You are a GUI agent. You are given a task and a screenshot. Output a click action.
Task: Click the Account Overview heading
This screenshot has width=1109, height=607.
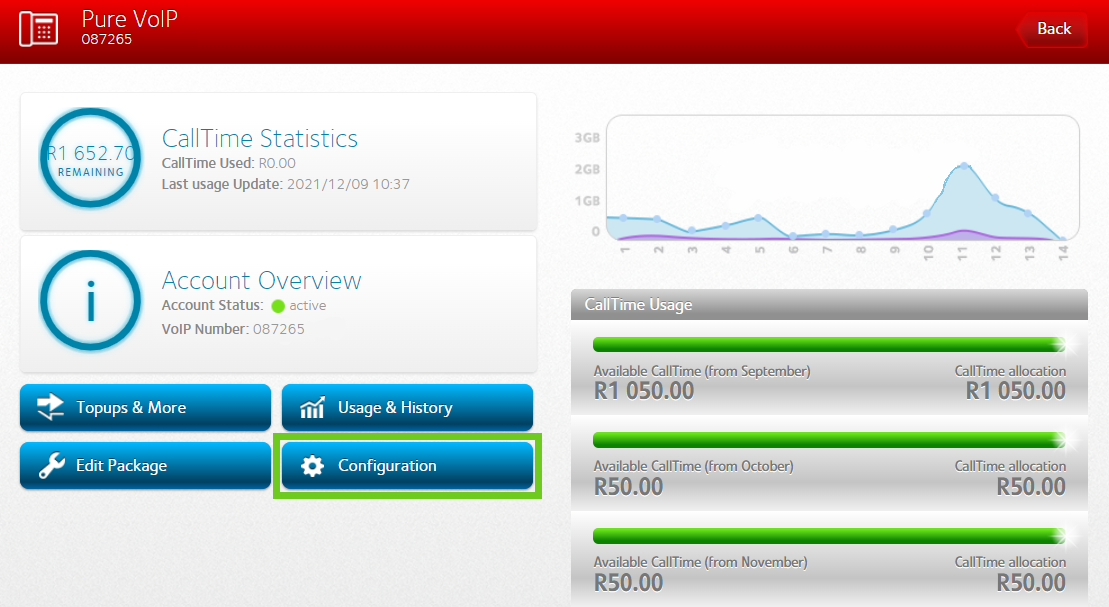point(262,280)
